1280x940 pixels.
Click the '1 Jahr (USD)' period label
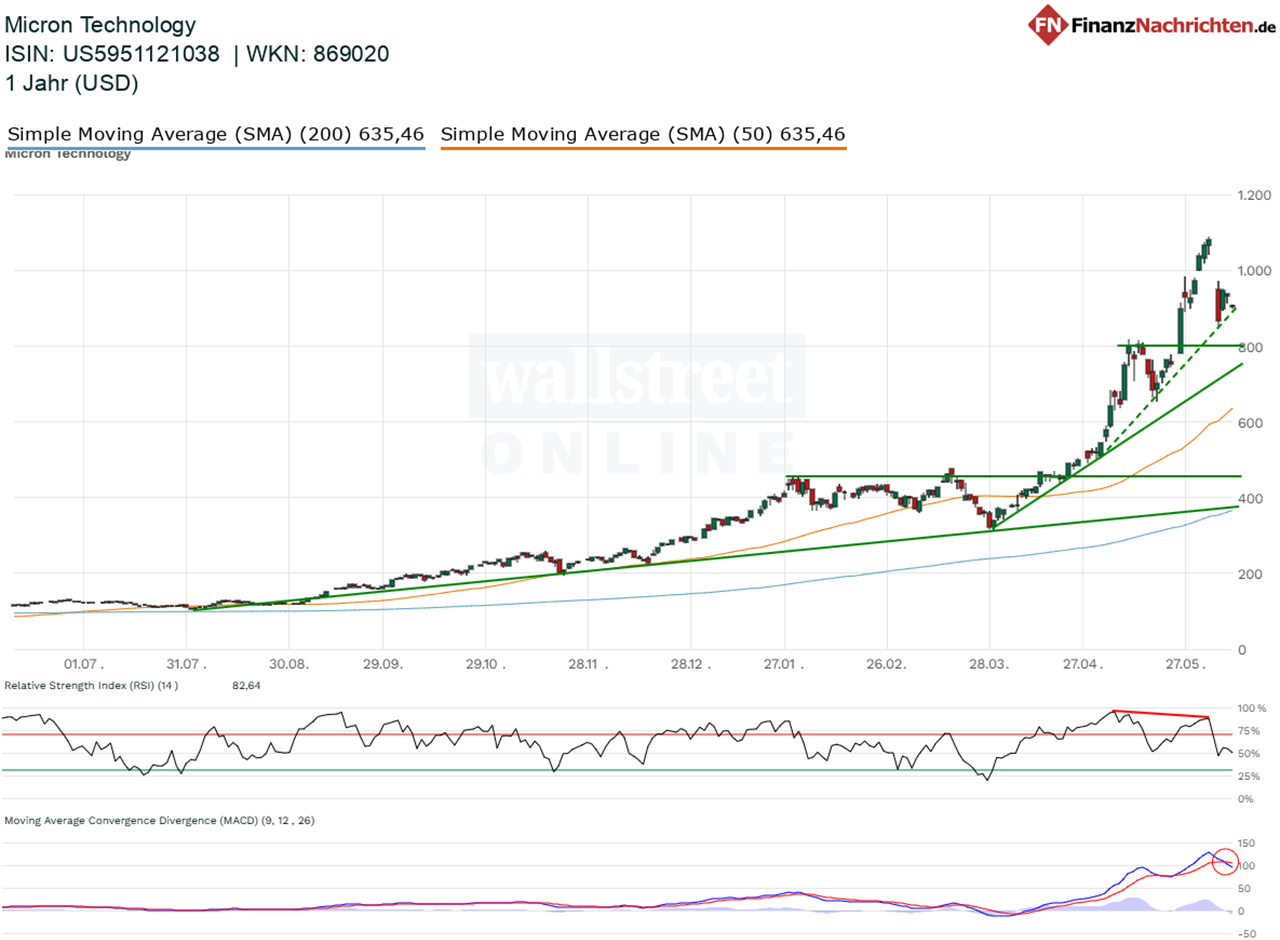72,84
